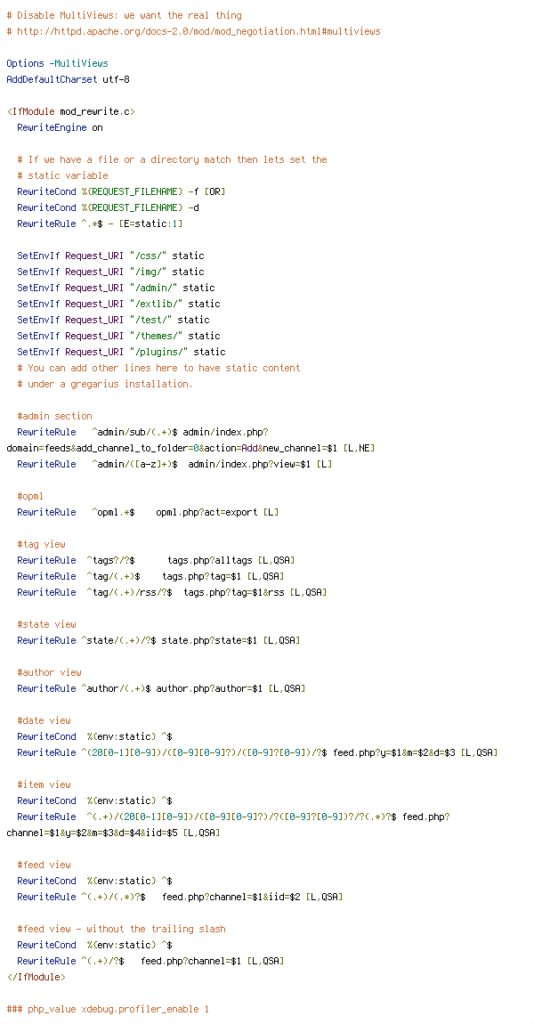Click the #admin section comment

pos(55,416)
